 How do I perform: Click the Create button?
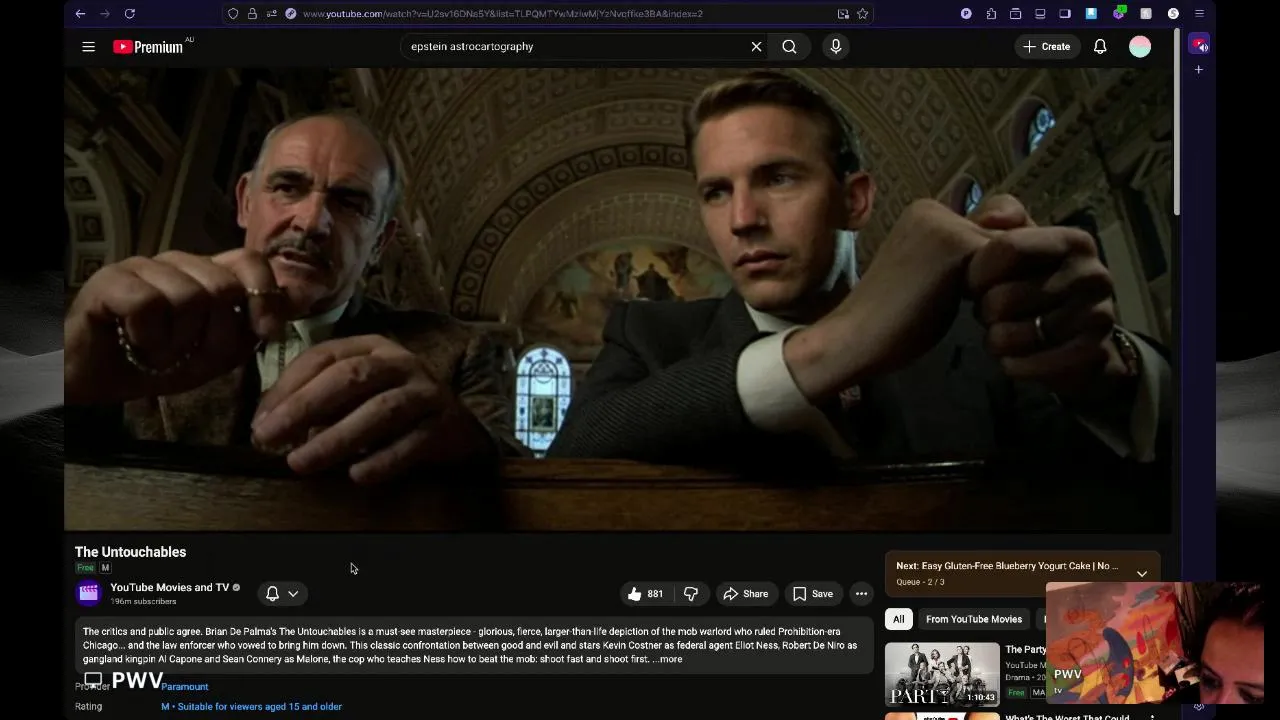click(x=1047, y=46)
